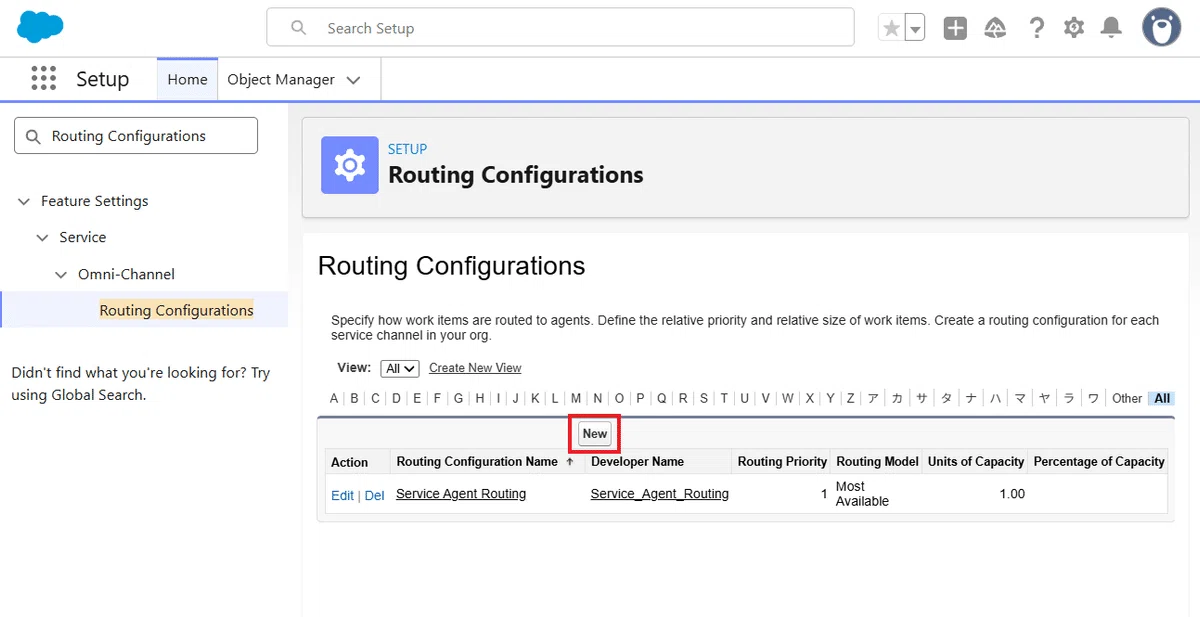
Task: Click the Create New View link
Action: pos(475,368)
